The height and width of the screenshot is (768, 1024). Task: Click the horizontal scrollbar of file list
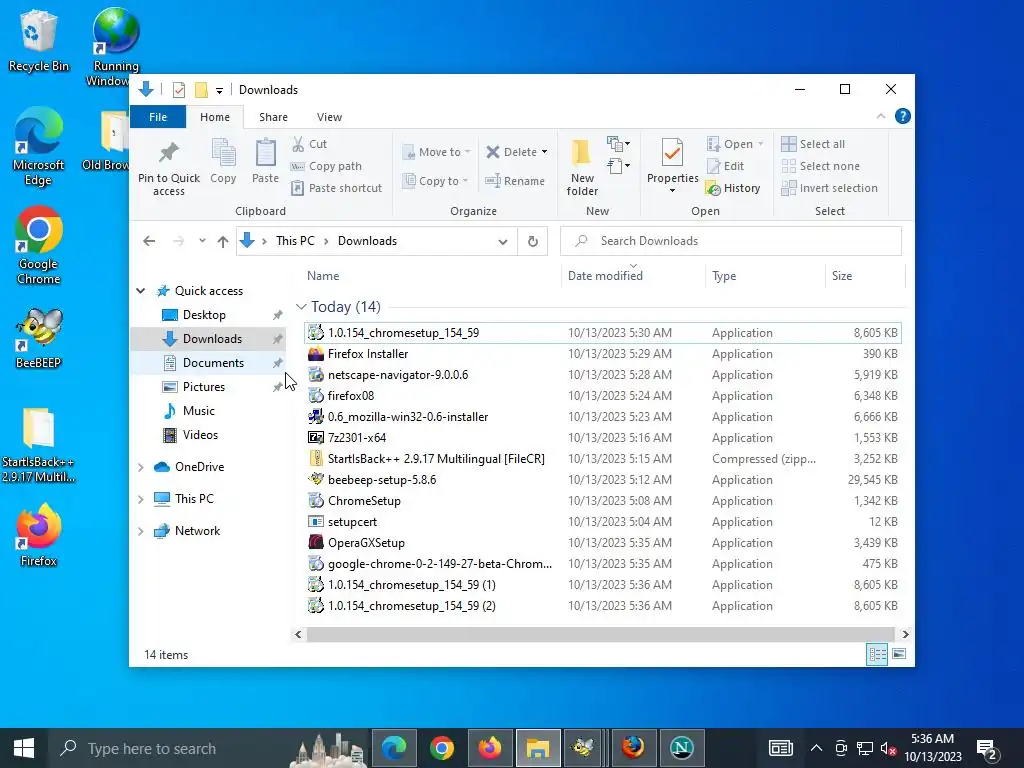[x=600, y=634]
